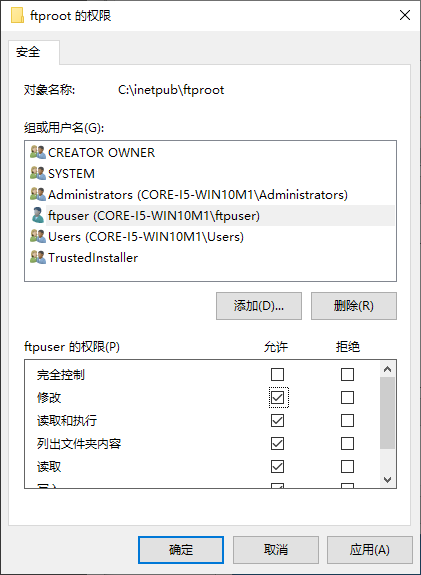Select the SYSTEM group icon
Screen dimensions: 421x575
[38, 173]
